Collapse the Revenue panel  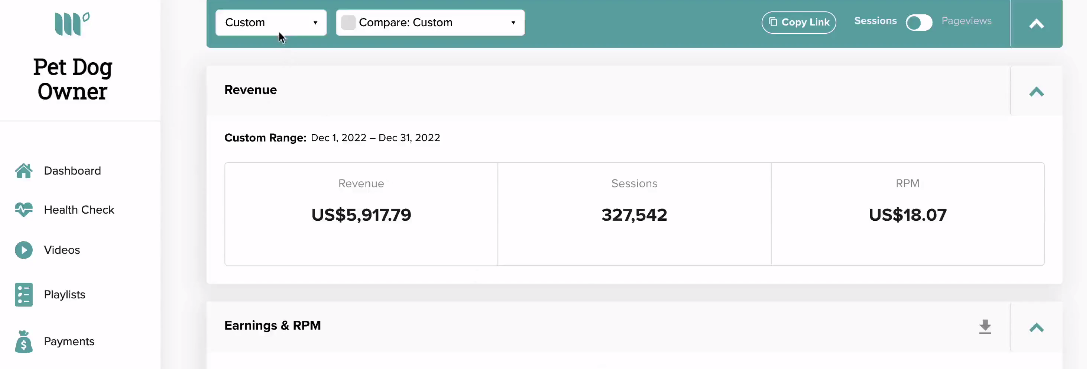[1036, 91]
